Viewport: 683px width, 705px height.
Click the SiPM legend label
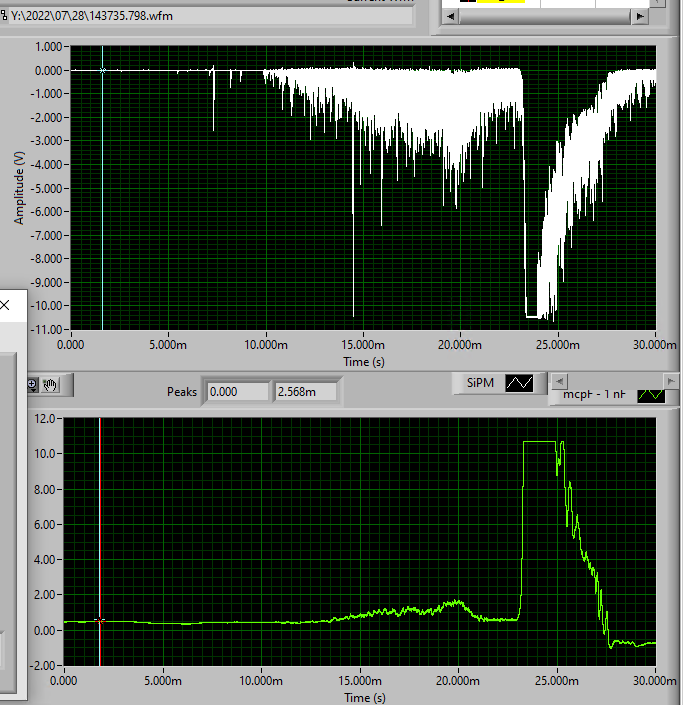(480, 383)
